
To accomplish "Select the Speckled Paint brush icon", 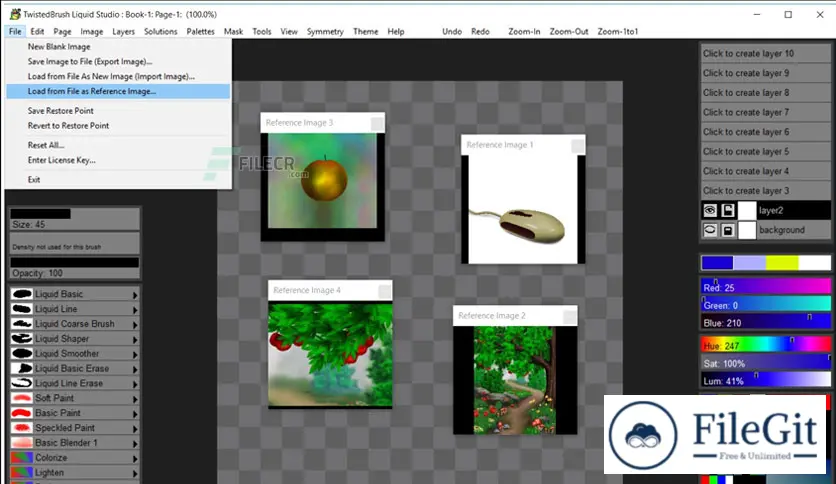I will pos(22,428).
